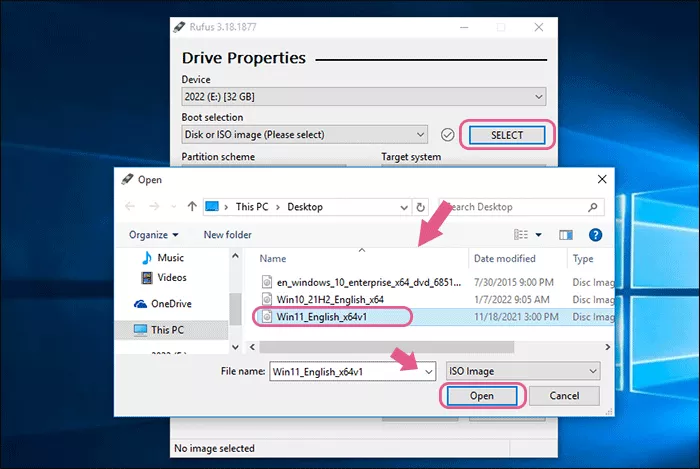Image resolution: width=700 pixels, height=469 pixels.
Task: Select Videos in navigation pane
Action: [x=172, y=278]
